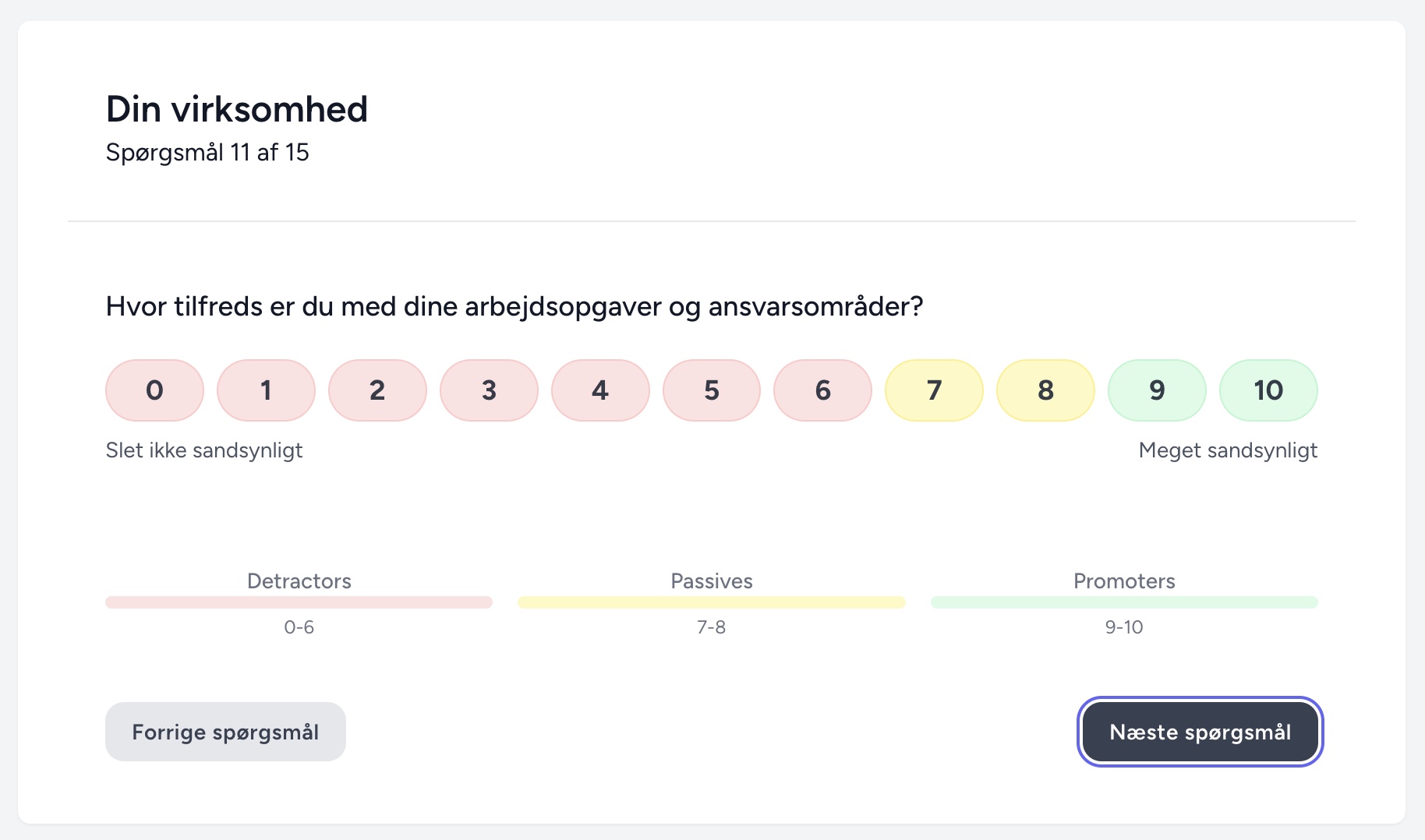Select green rating 9

tap(1157, 390)
